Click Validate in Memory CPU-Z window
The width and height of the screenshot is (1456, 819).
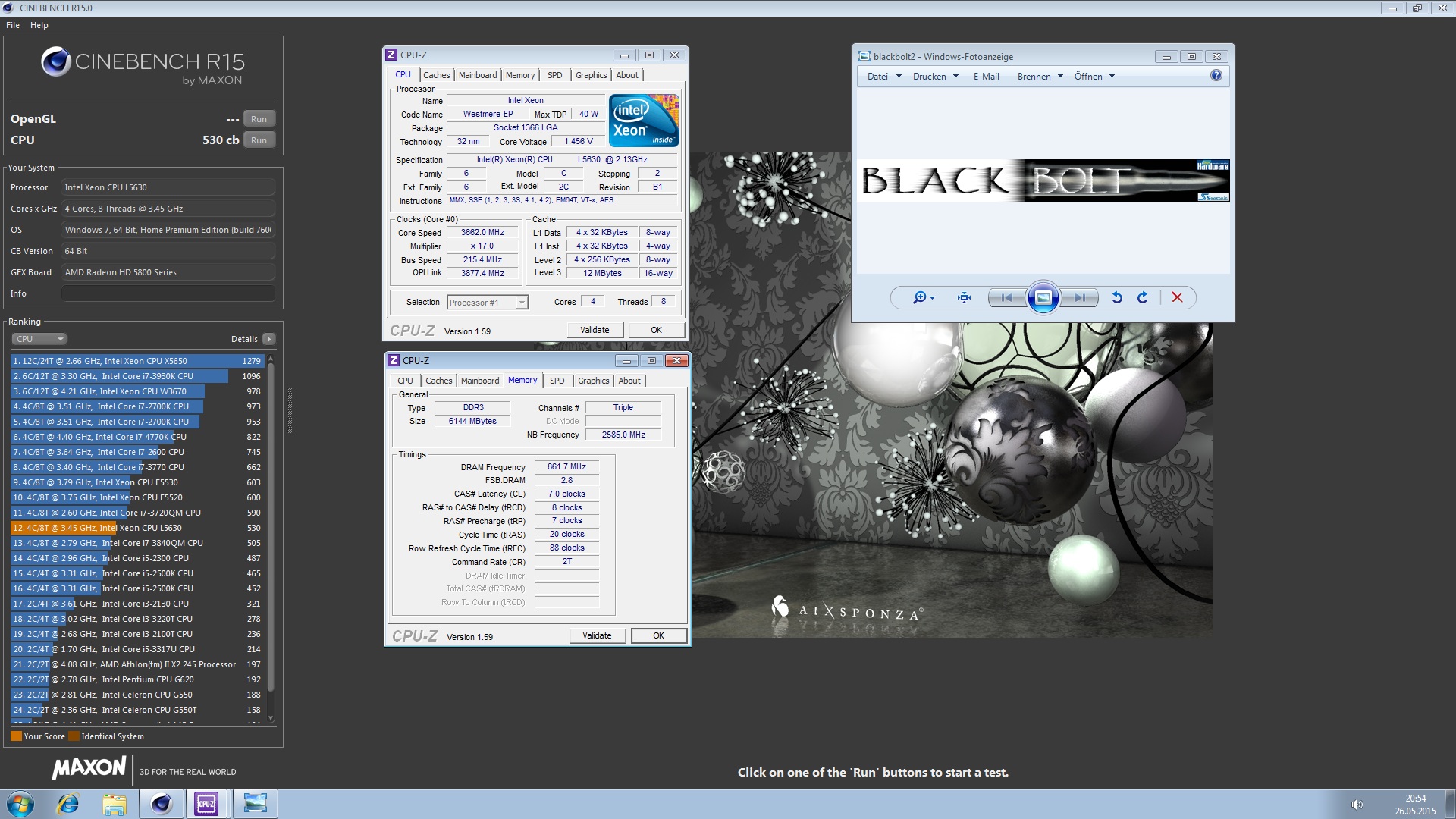coord(598,635)
